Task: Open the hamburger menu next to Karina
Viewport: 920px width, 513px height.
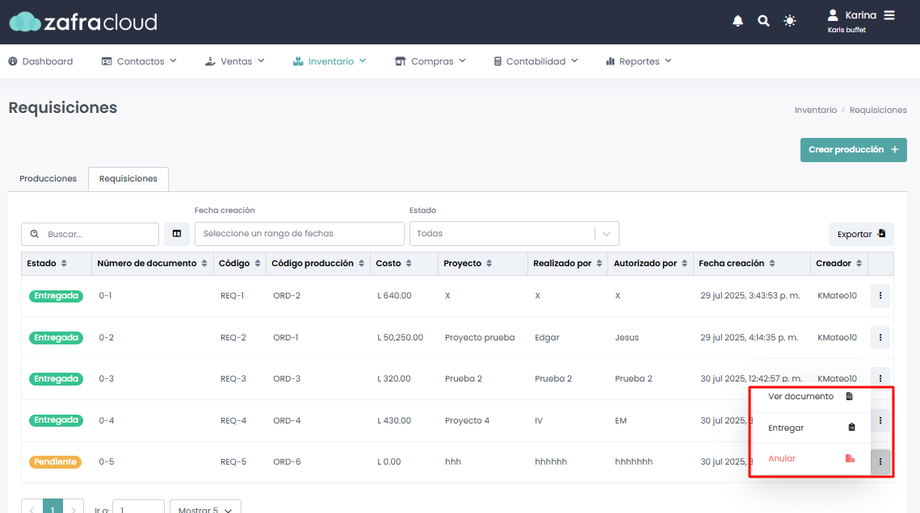Action: coord(889,15)
